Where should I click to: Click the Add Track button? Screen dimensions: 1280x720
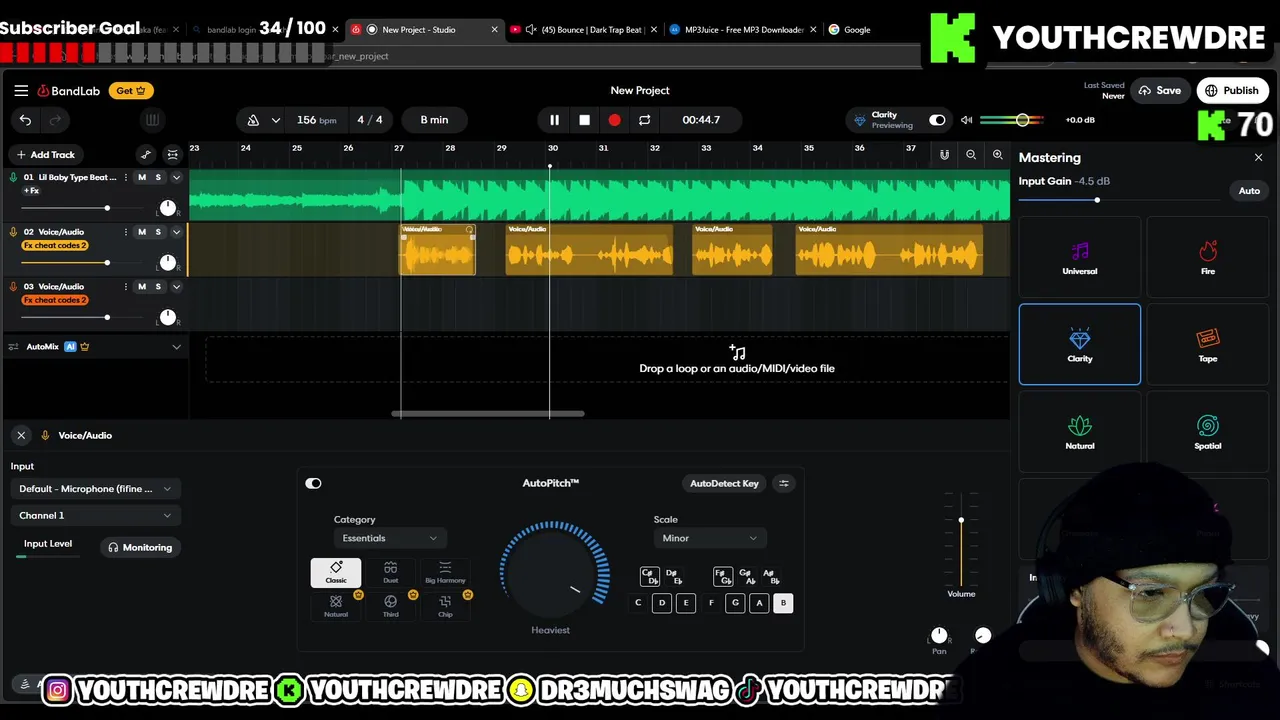point(46,155)
